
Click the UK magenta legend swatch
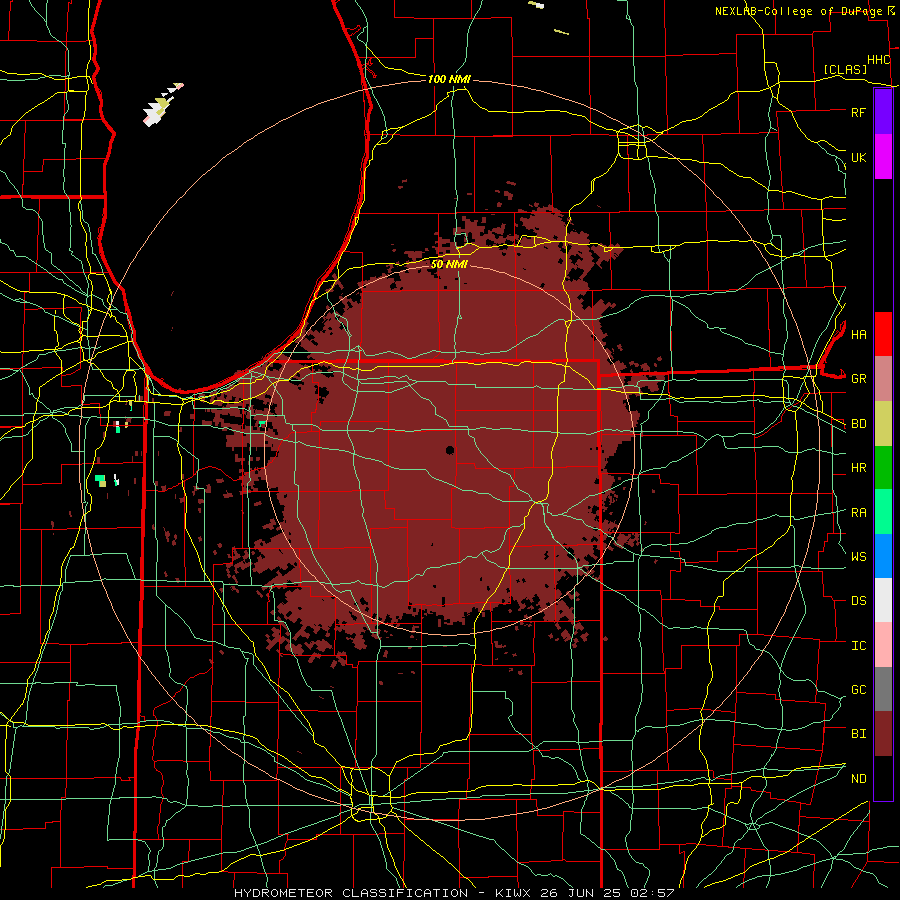(883, 157)
